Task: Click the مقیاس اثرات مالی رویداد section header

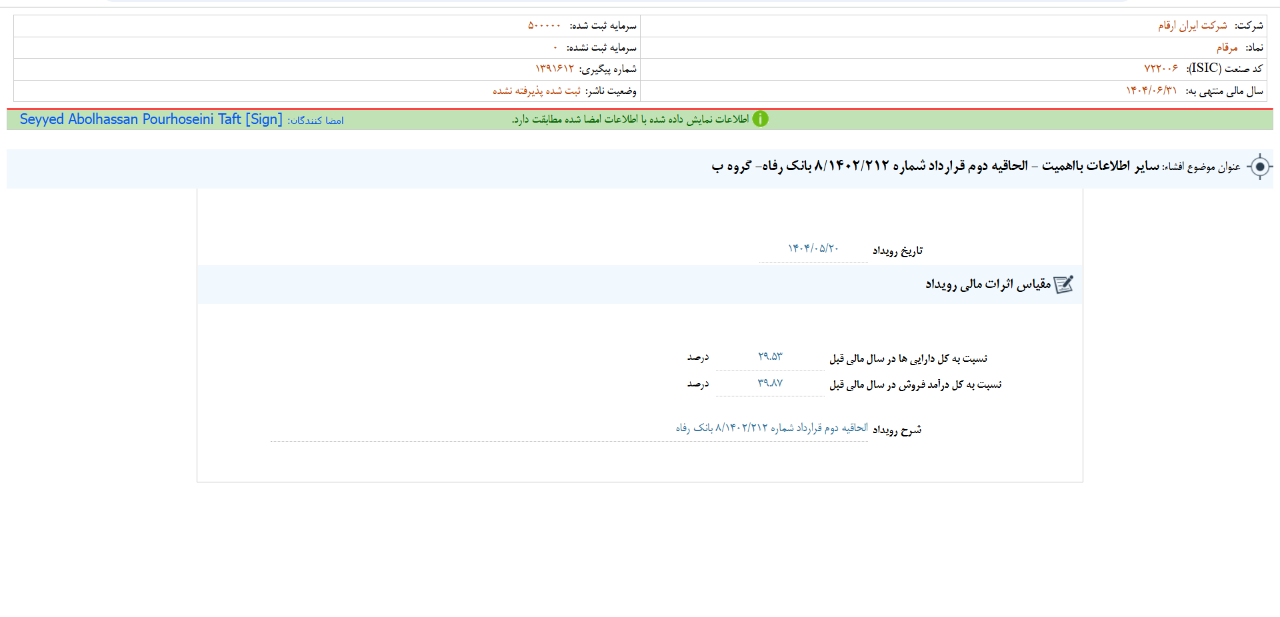Action: (x=987, y=285)
